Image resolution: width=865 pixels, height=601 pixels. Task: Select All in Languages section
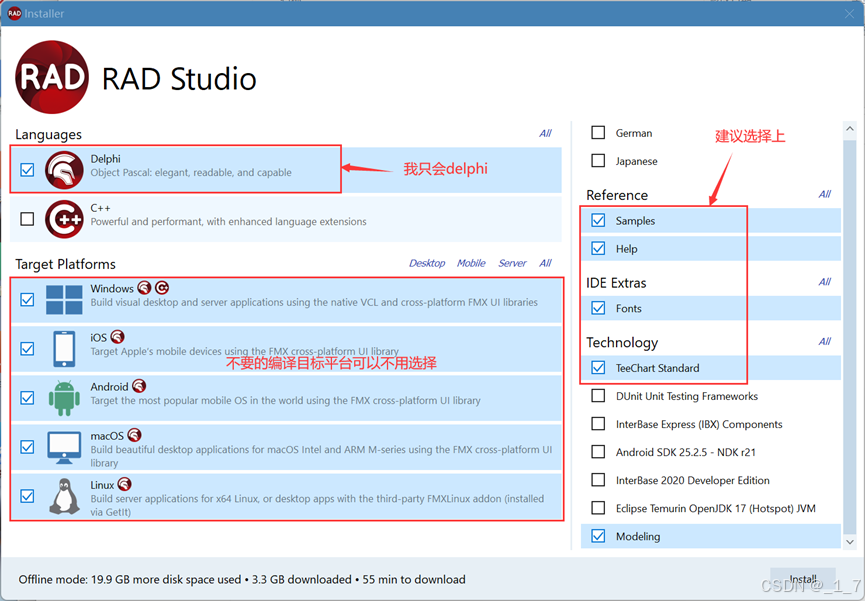545,133
